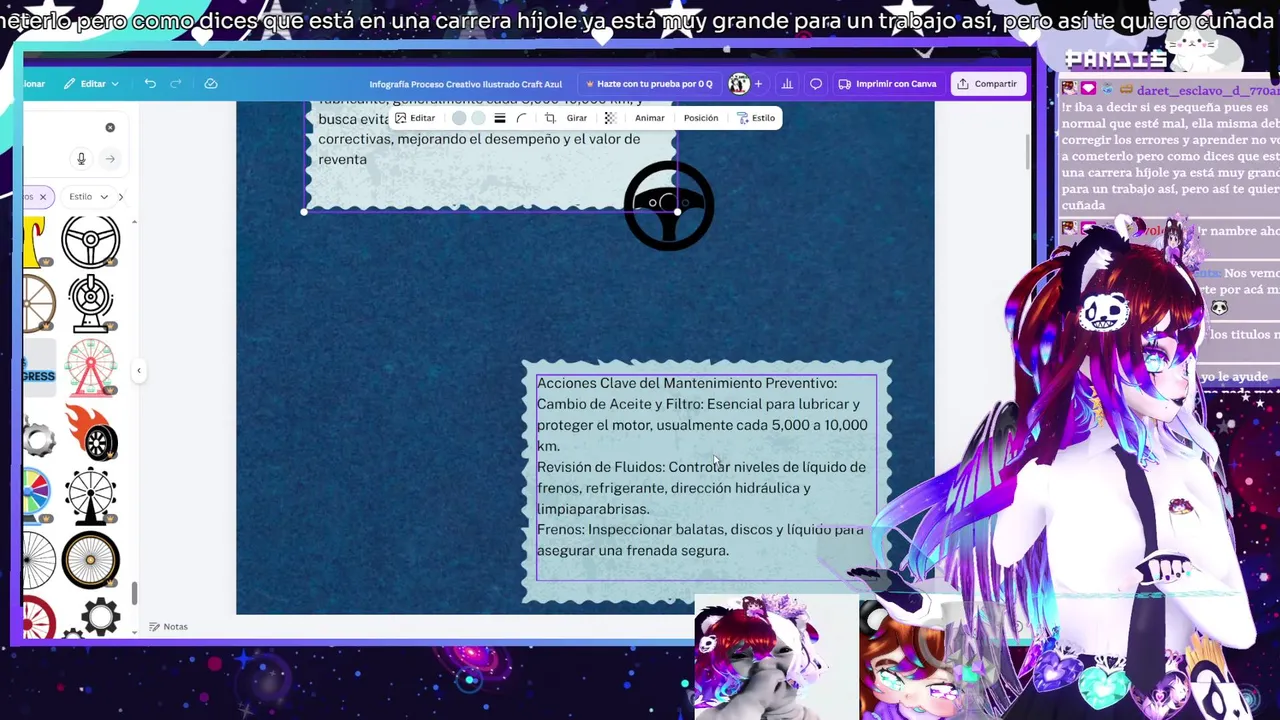Select the first gray color swatch

(x=459, y=118)
